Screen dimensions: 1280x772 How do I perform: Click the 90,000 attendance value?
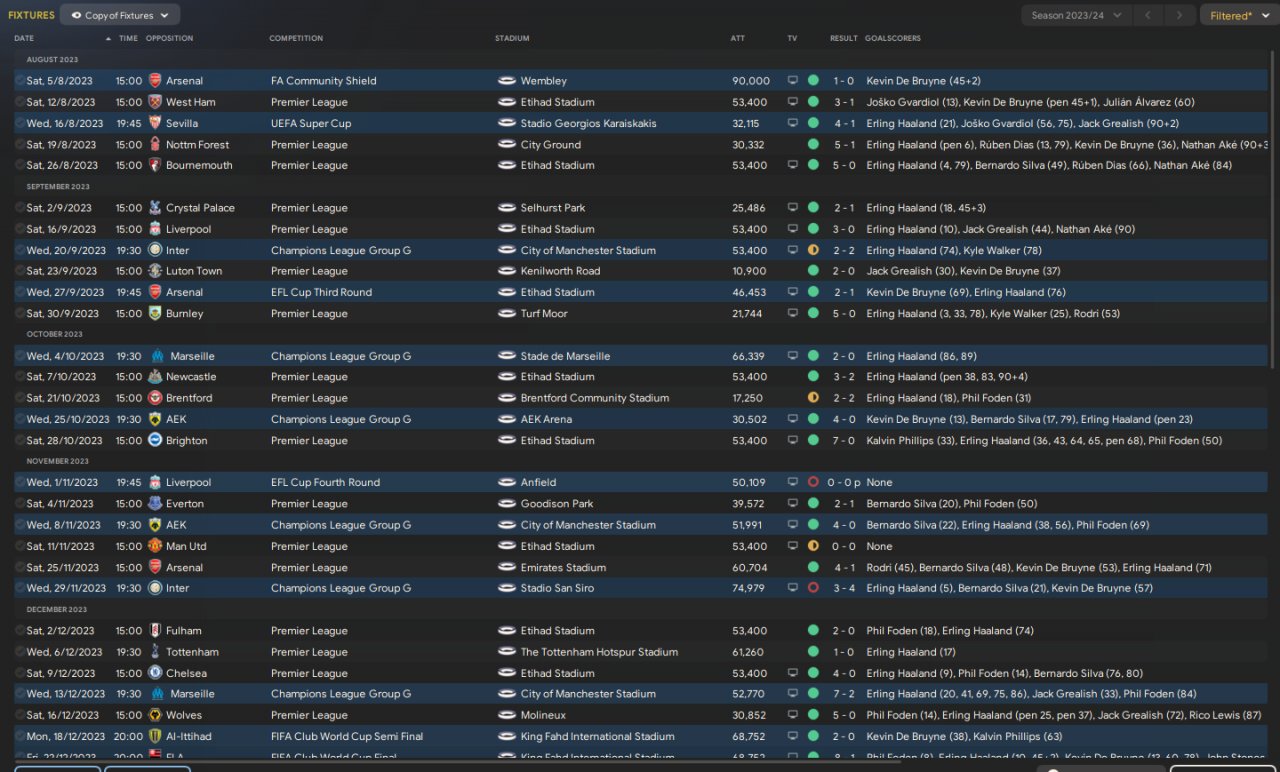point(751,81)
